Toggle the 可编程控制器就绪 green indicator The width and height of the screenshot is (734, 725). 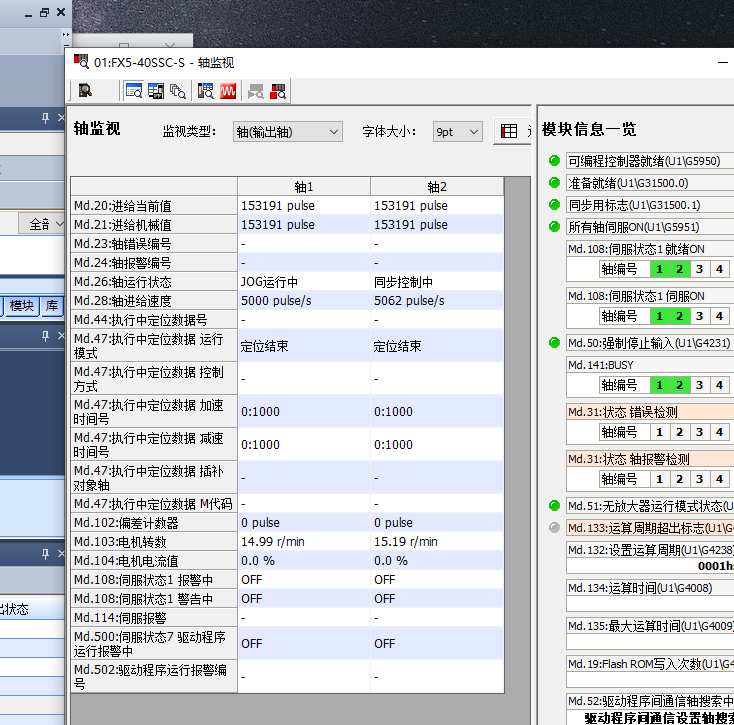tap(554, 161)
